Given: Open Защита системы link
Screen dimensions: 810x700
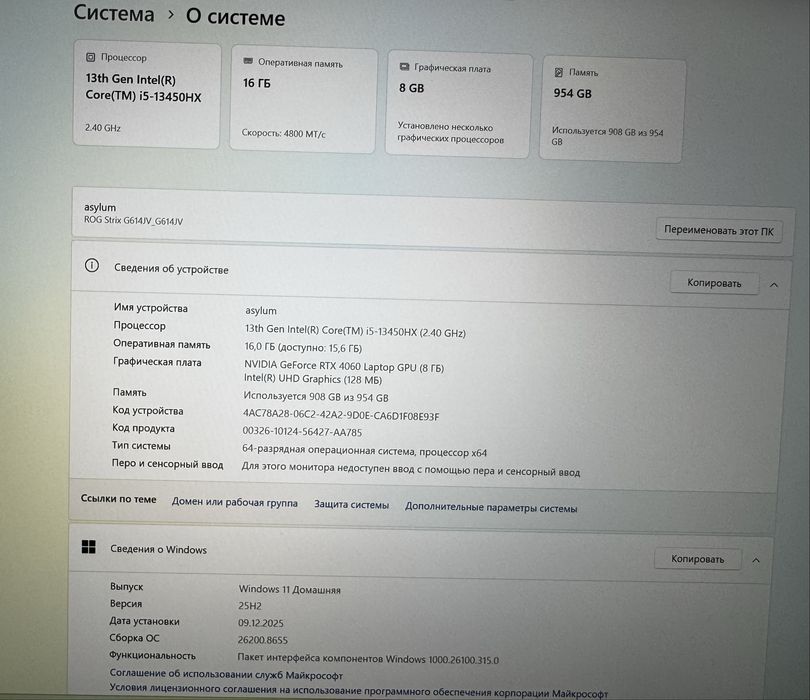Looking at the screenshot, I should pyautogui.click(x=351, y=505).
